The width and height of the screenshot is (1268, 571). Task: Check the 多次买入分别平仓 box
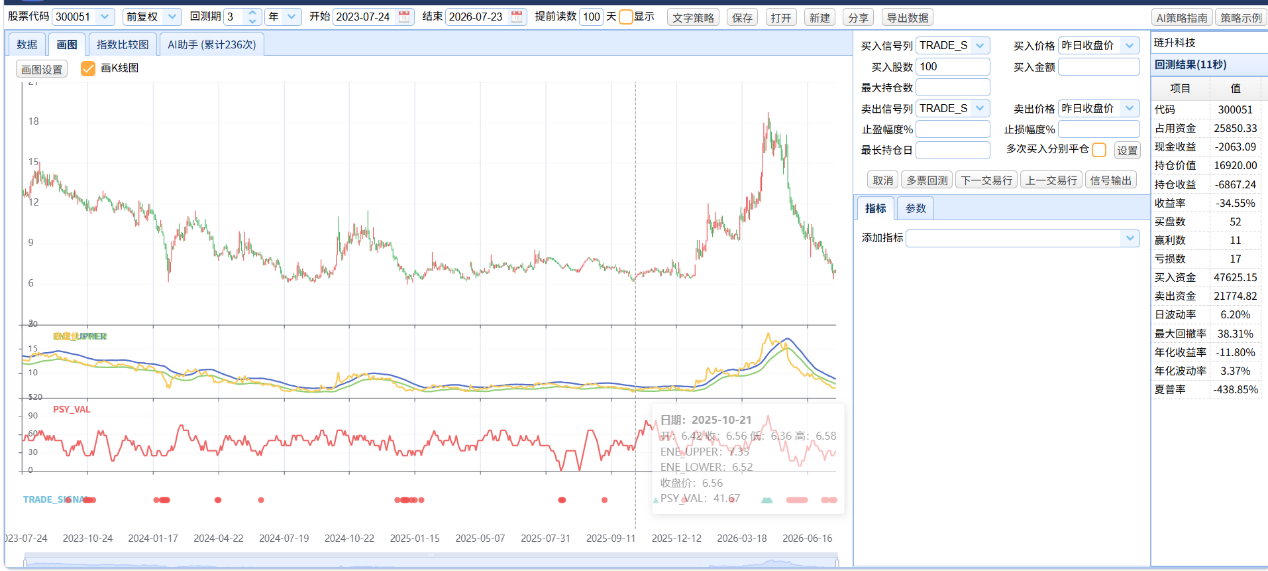point(1099,150)
